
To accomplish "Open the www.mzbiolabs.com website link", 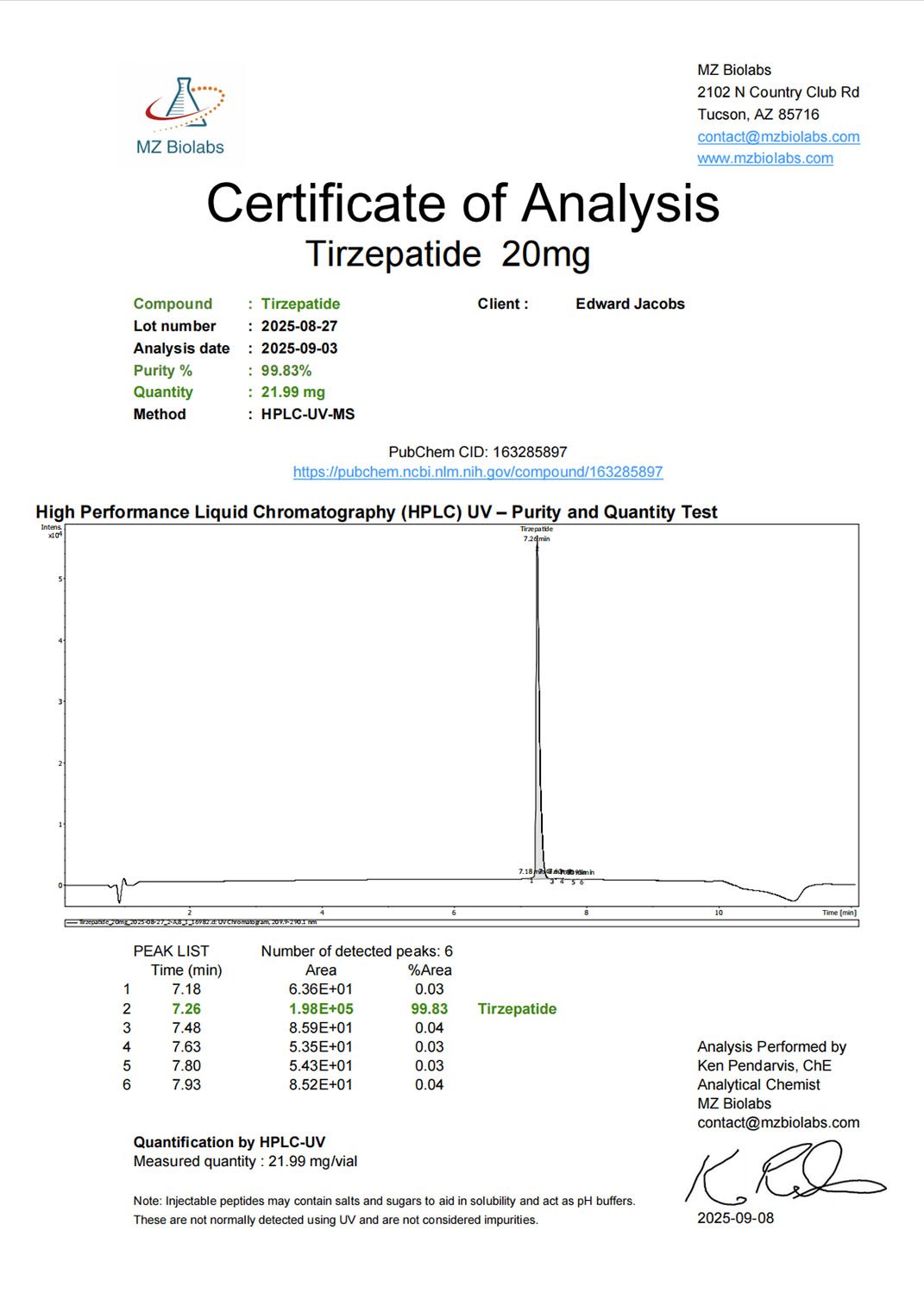I will 764,158.
